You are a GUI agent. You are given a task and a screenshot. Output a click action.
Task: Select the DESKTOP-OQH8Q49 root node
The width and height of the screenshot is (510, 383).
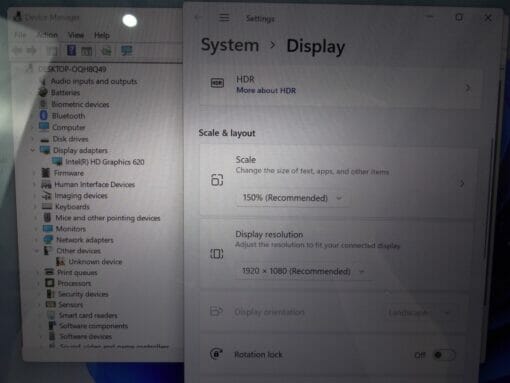coord(73,69)
